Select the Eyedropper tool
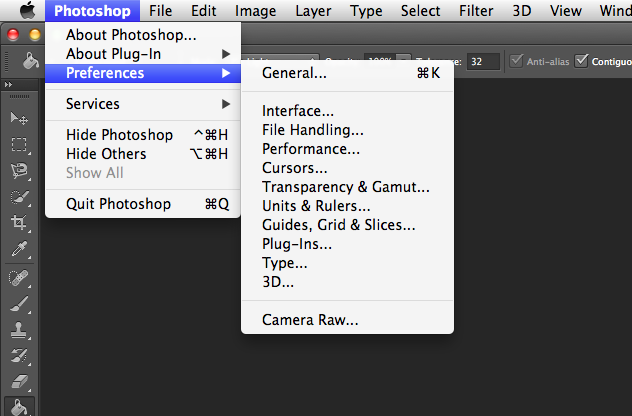Image resolution: width=632 pixels, height=416 pixels. pos(19,249)
